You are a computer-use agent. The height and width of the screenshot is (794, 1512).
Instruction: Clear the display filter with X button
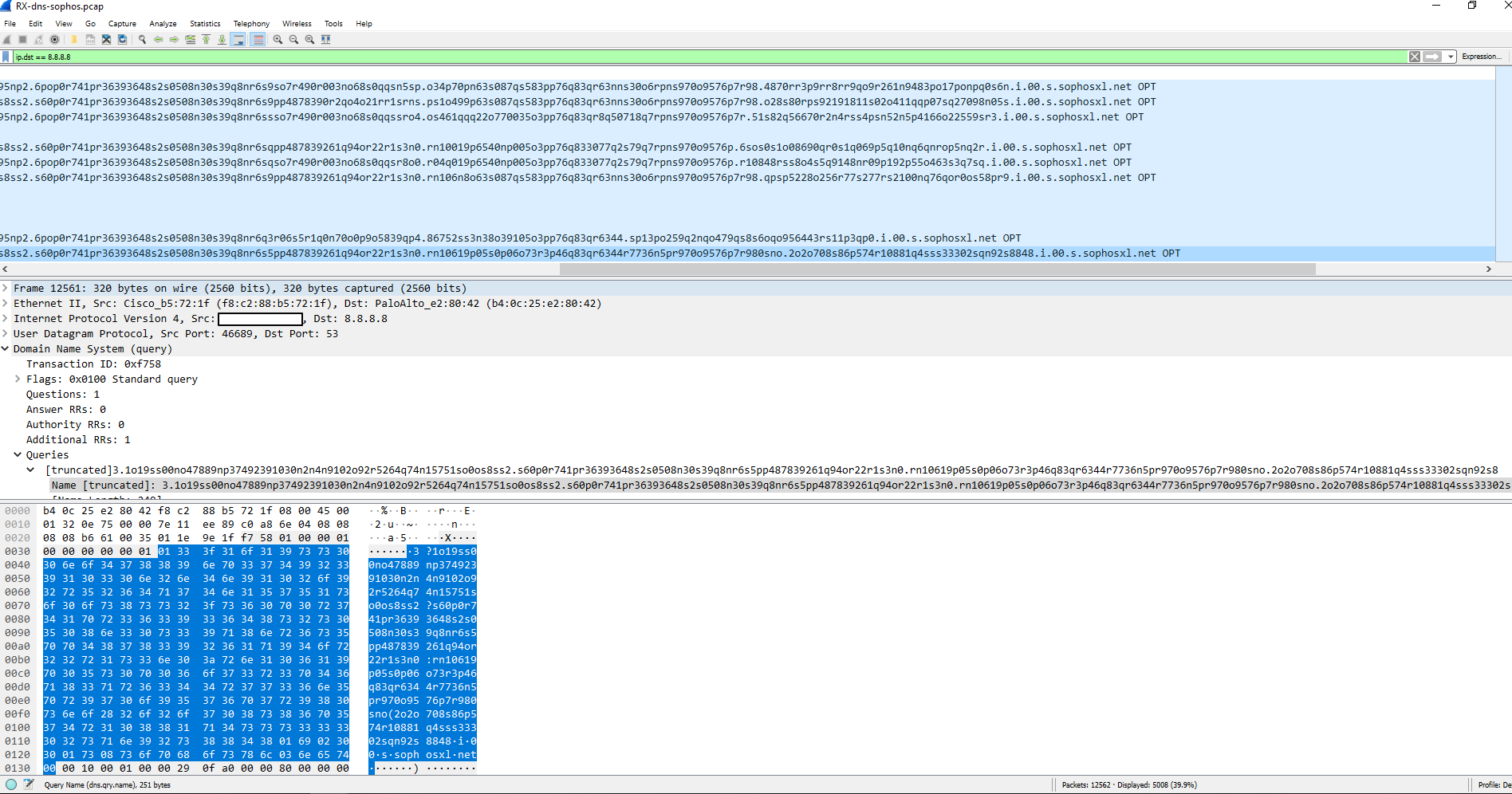tap(1414, 57)
